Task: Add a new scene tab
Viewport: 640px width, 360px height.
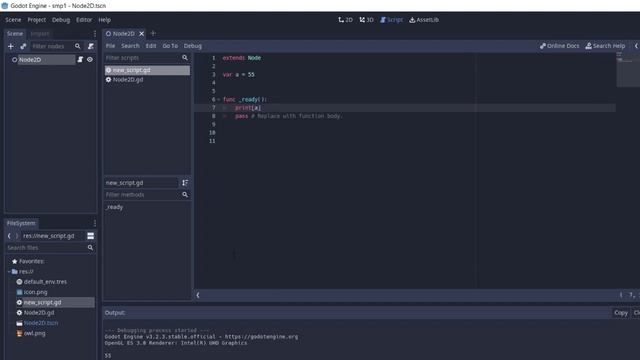Action: pos(153,33)
